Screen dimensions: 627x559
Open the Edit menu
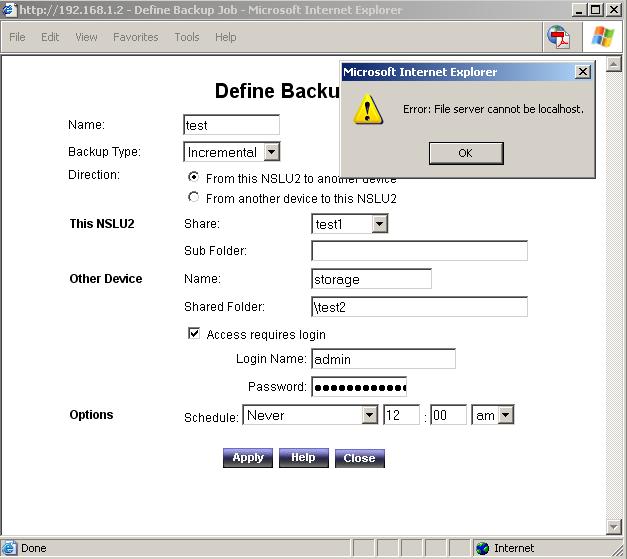[50, 37]
